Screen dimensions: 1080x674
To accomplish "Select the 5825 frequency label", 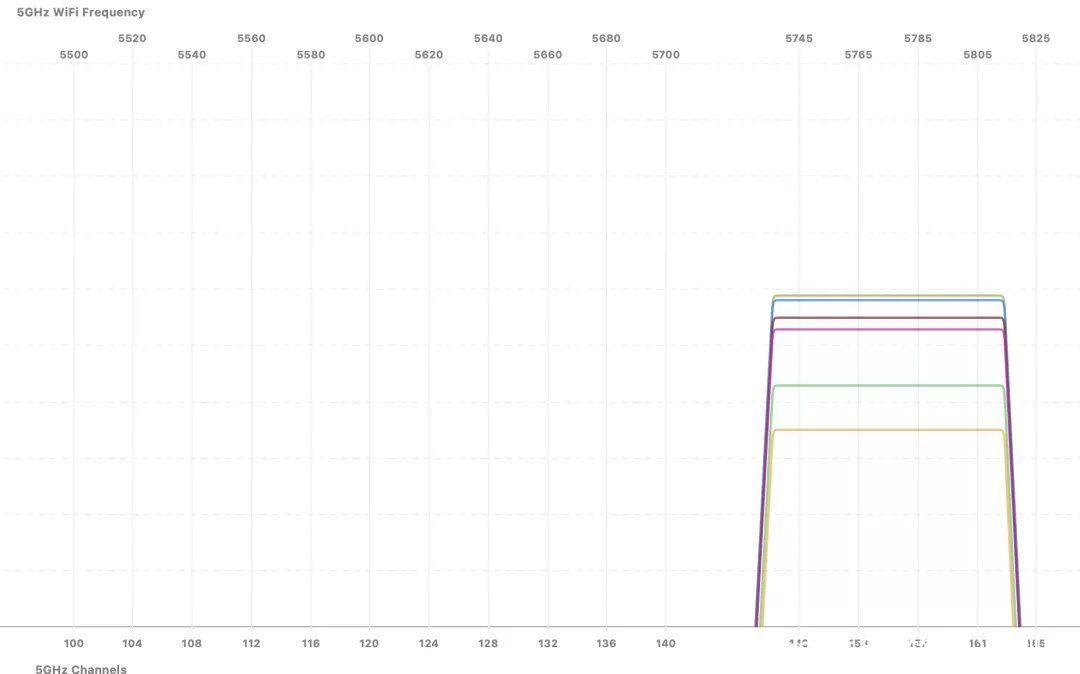I will [1036, 39].
